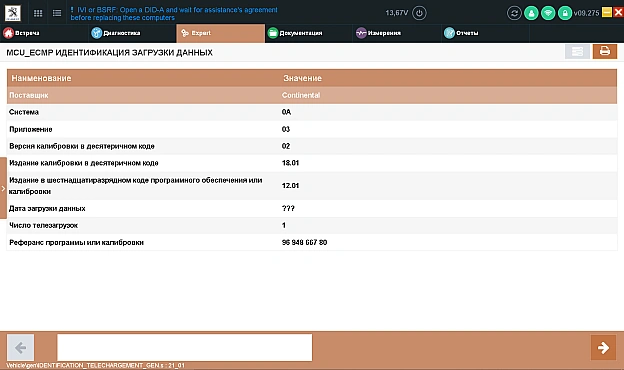The height and width of the screenshot is (370, 624).
Task: Expand the left side panel handle
Action: (x=3, y=188)
